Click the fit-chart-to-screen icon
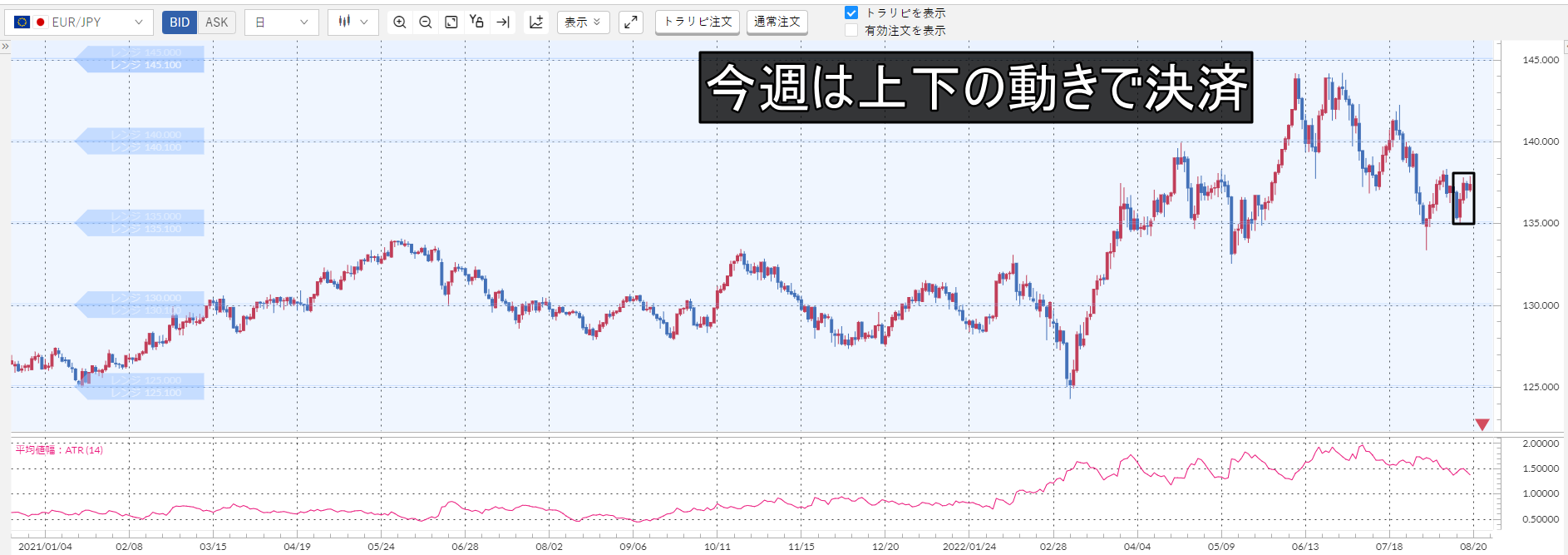 451,22
